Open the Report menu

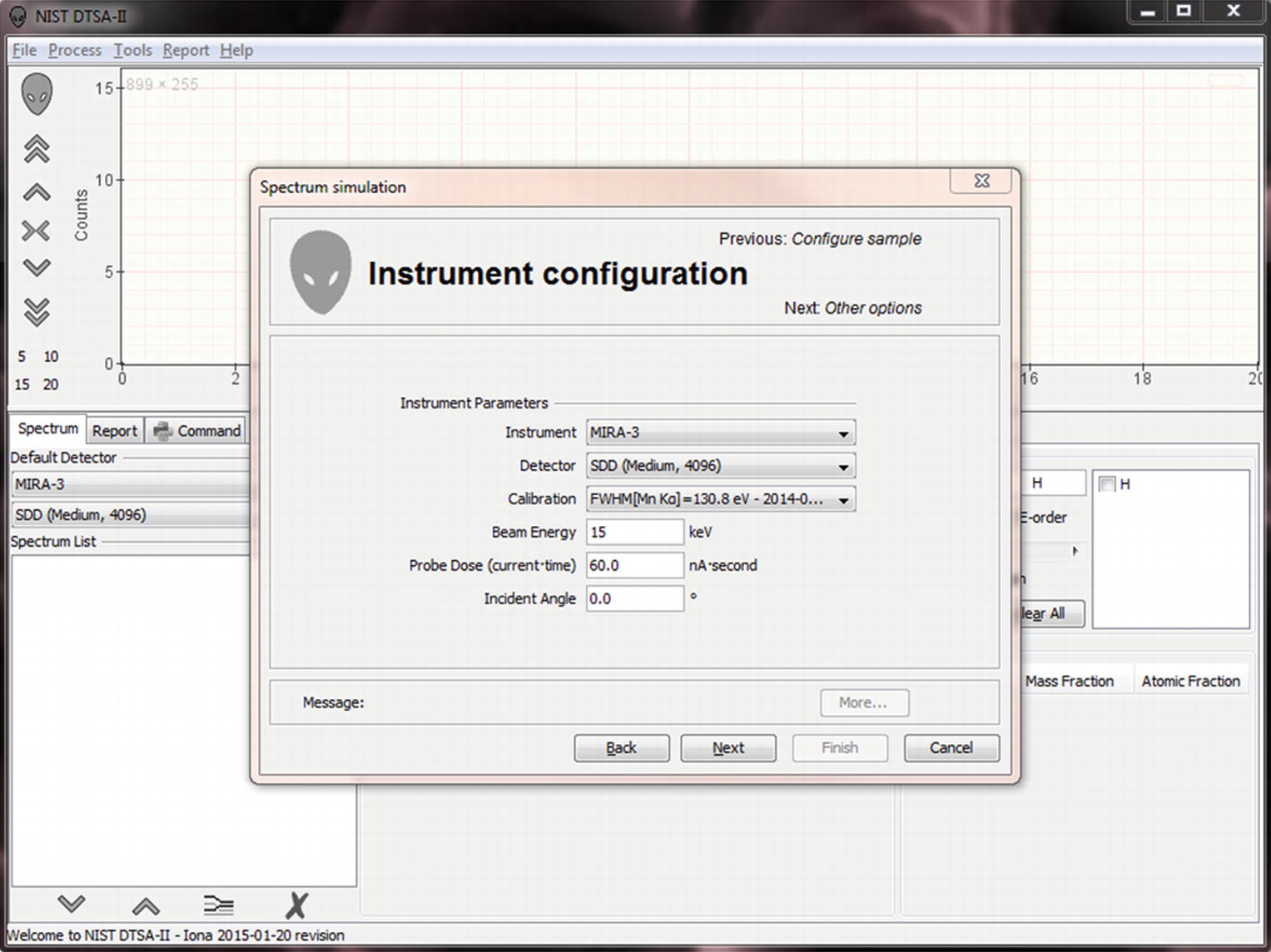pos(186,50)
